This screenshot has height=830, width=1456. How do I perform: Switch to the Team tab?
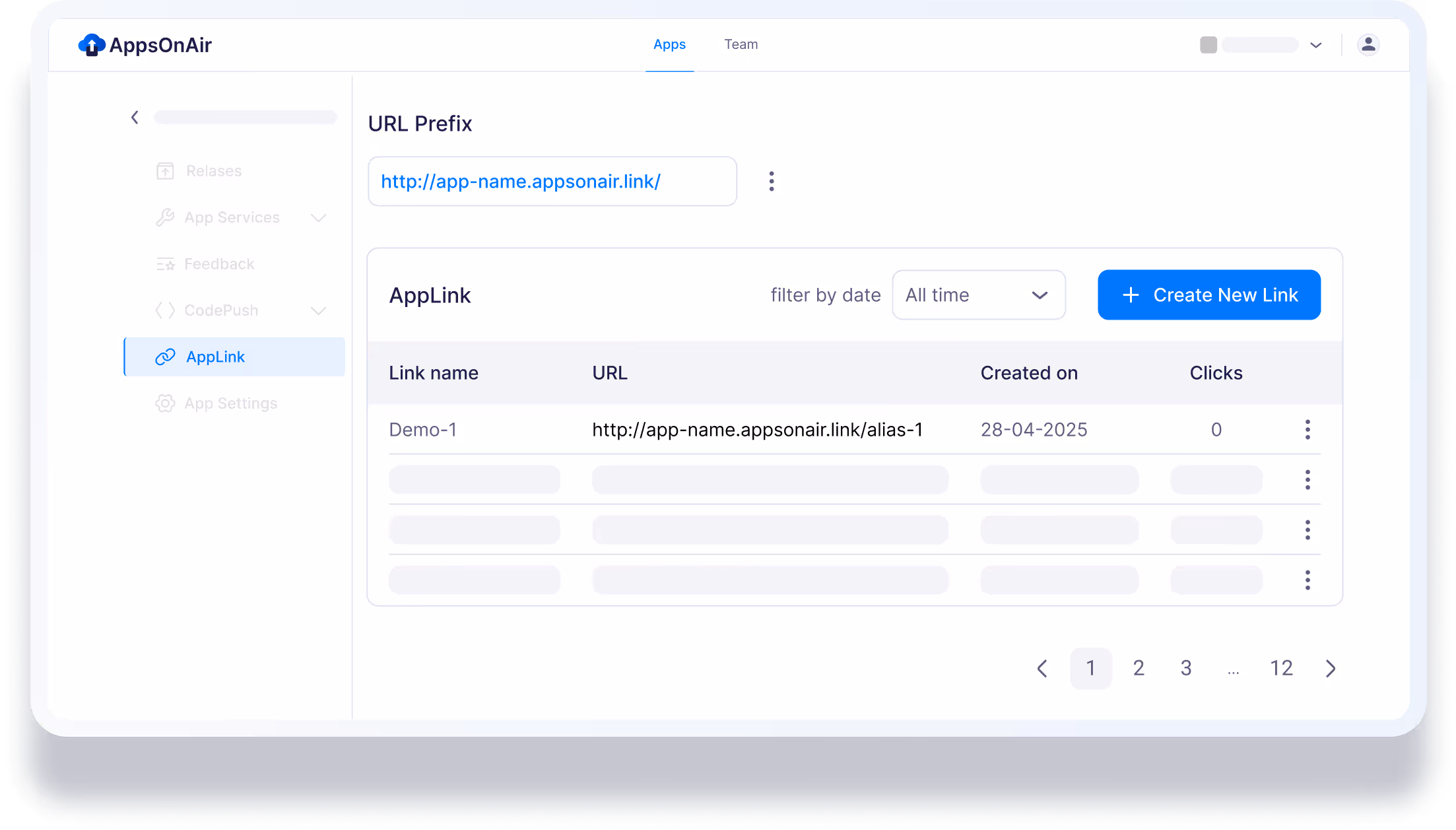[741, 44]
